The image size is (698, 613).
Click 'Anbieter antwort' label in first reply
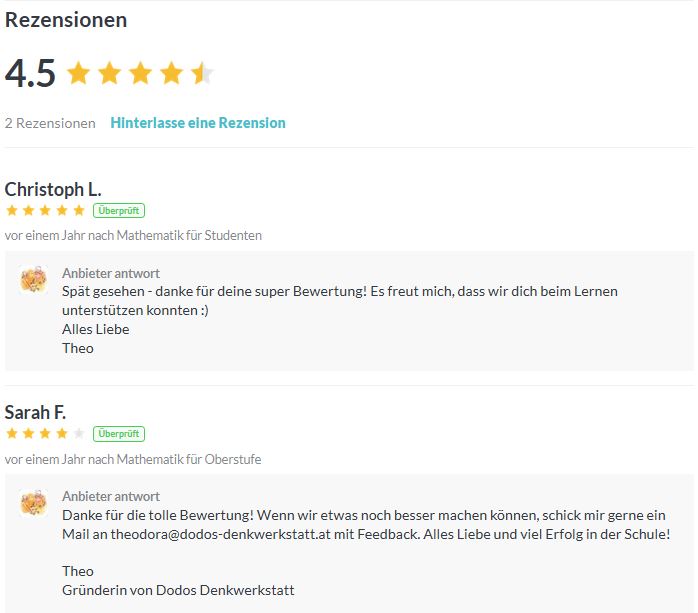coord(111,273)
